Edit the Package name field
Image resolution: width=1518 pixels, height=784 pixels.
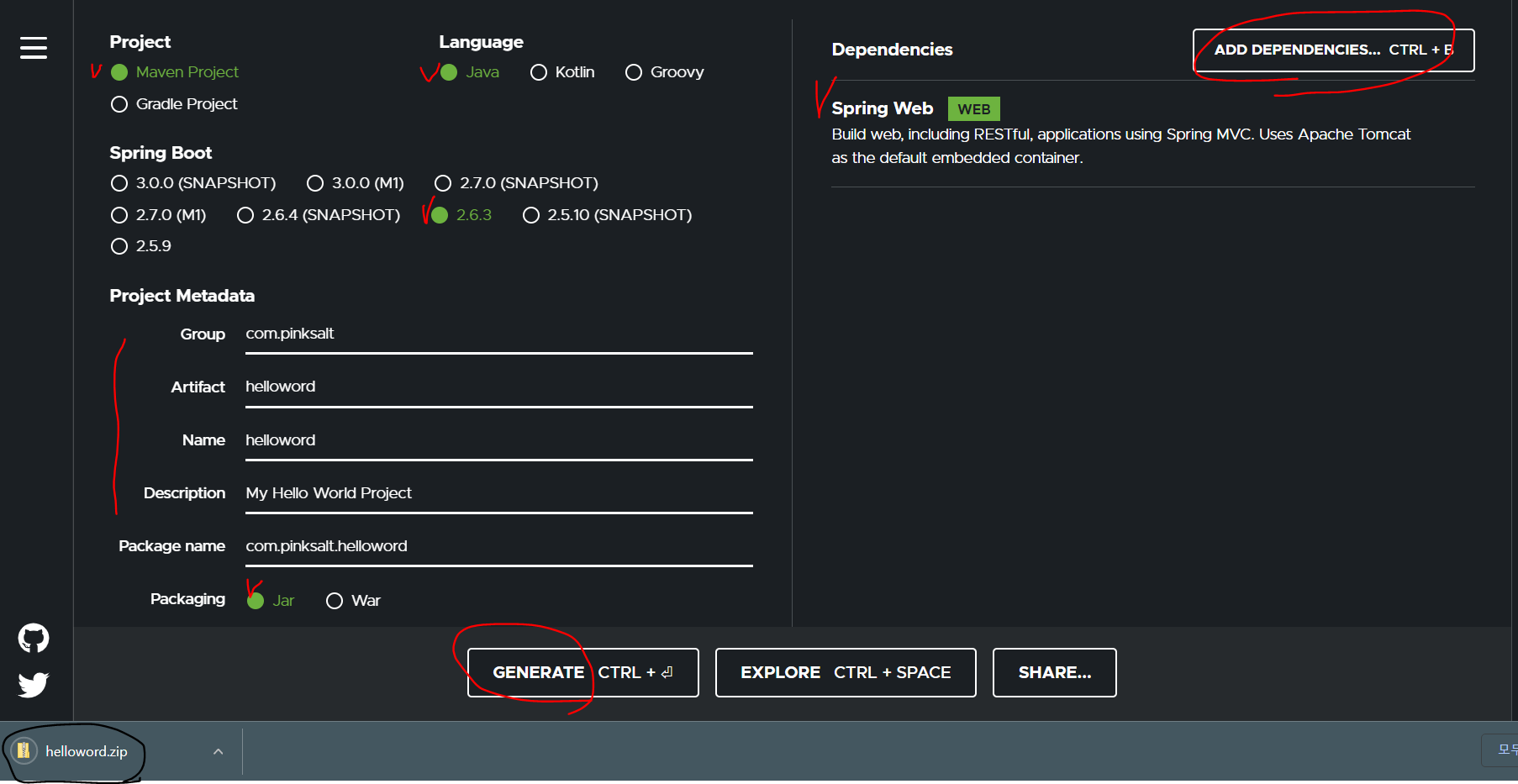(x=499, y=546)
